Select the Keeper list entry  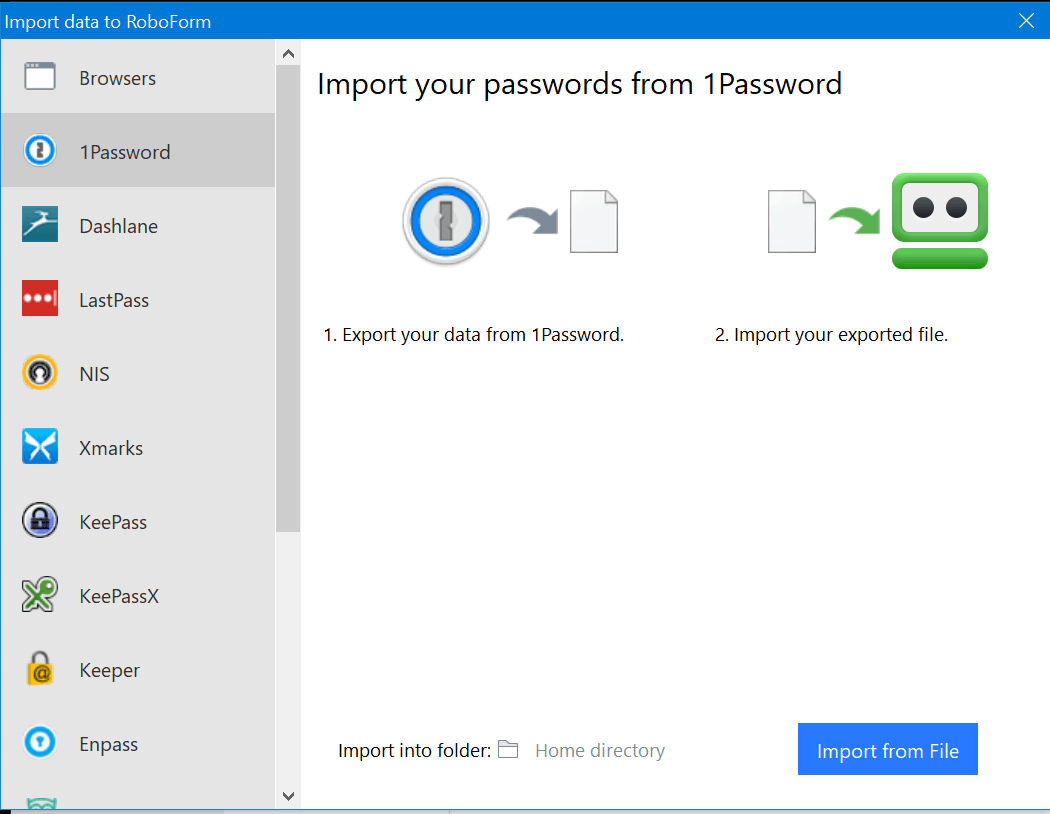coord(138,669)
